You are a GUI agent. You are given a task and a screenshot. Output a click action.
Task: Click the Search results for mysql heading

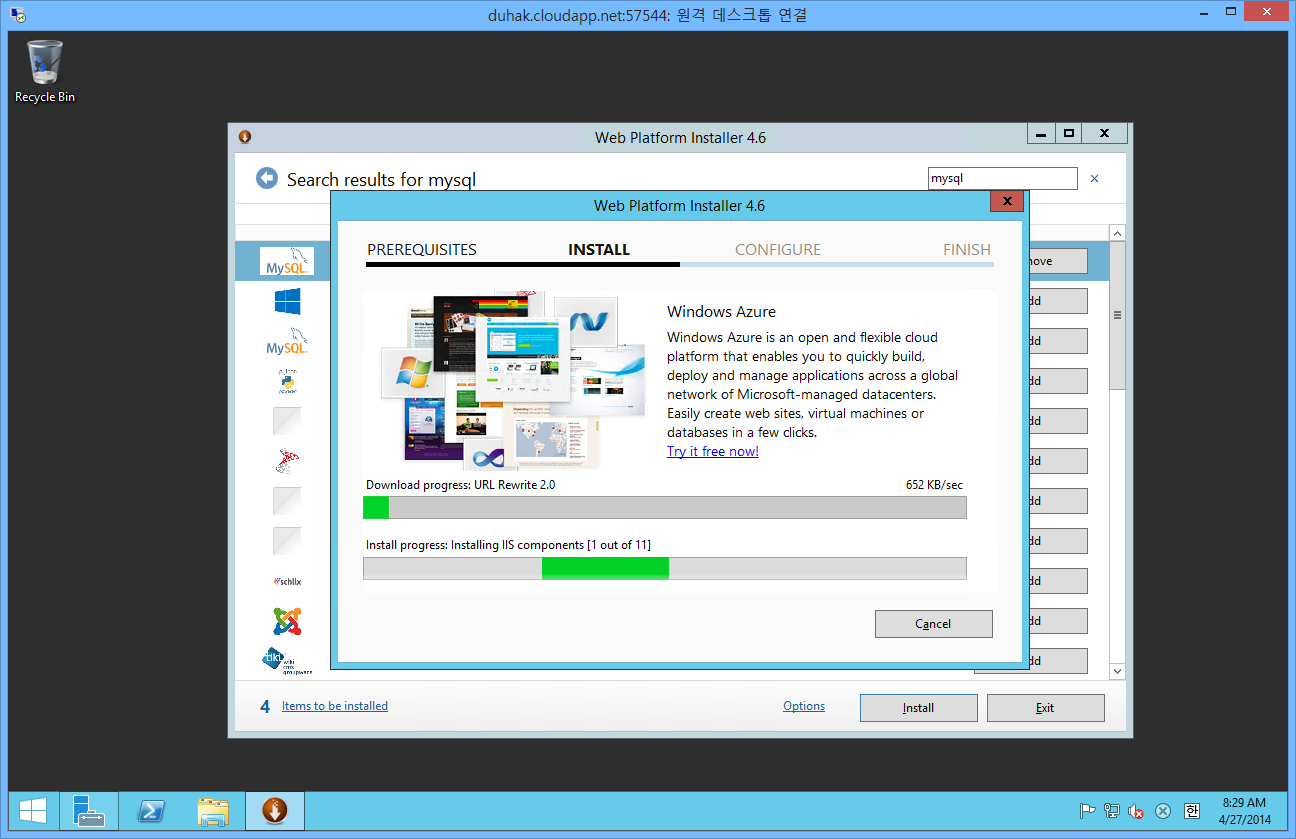pyautogui.click(x=381, y=180)
